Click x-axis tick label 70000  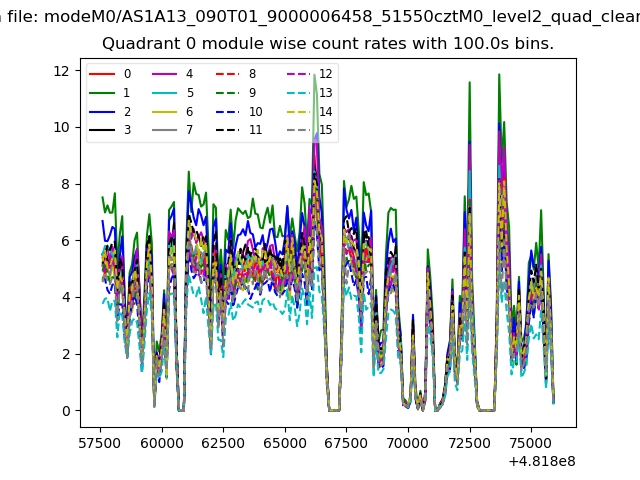point(408,443)
